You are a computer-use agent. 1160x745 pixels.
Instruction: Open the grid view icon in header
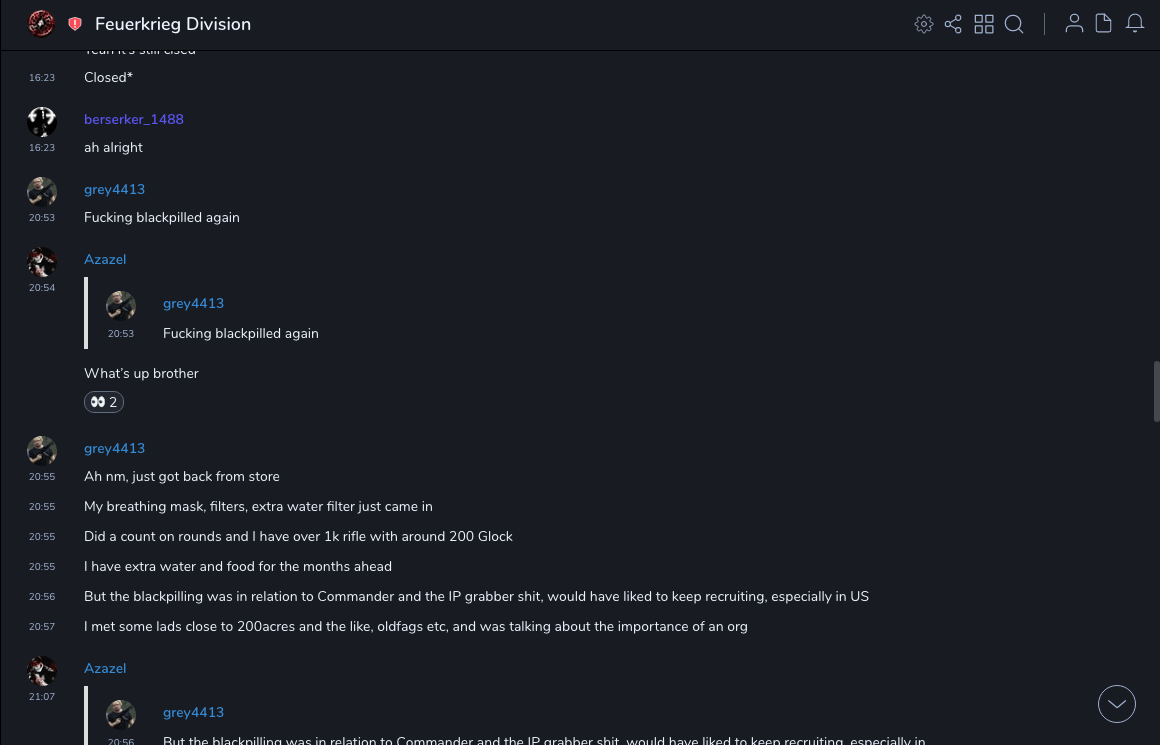[x=984, y=24]
